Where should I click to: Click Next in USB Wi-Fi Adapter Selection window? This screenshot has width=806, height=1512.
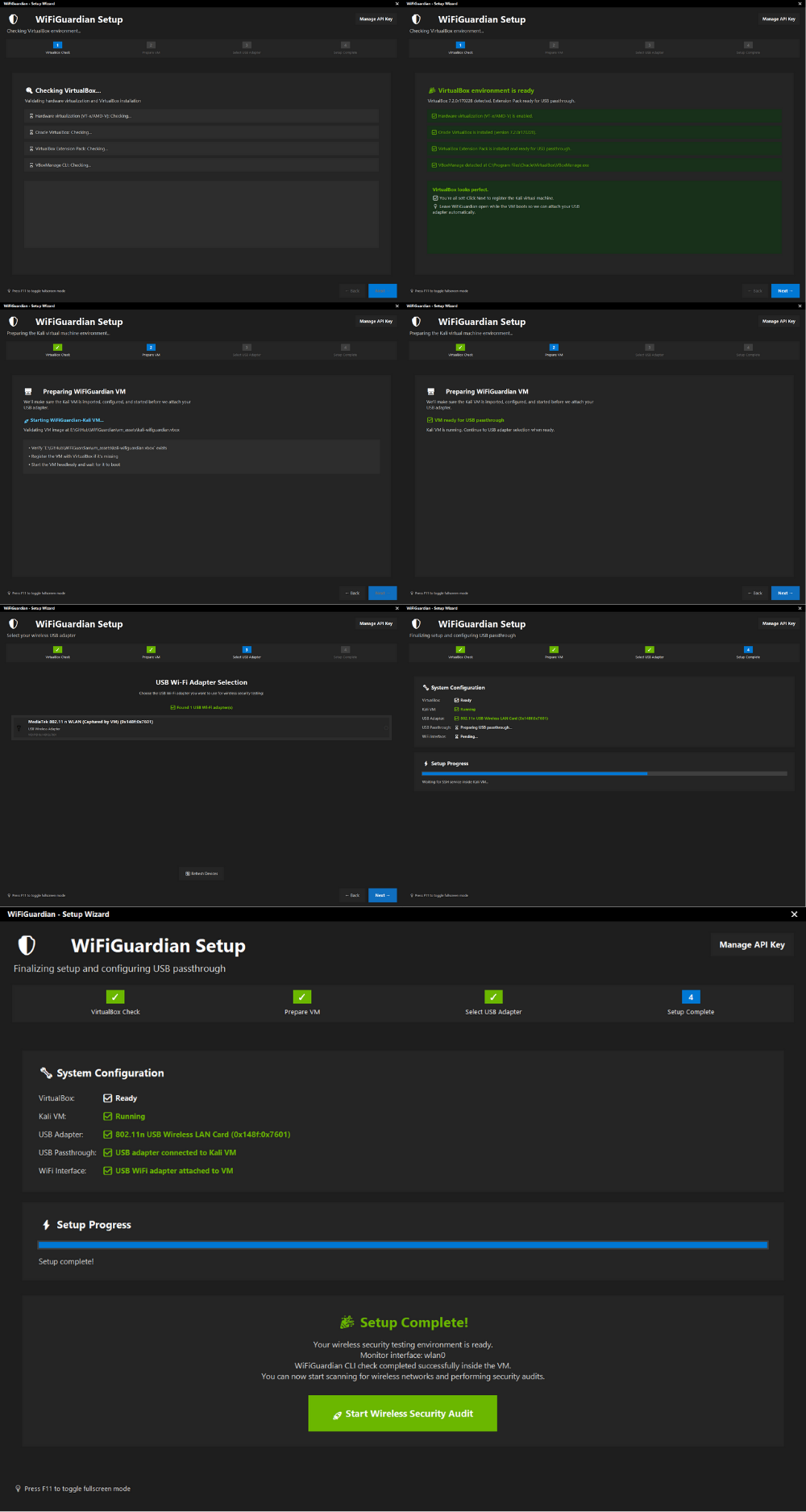(382, 895)
